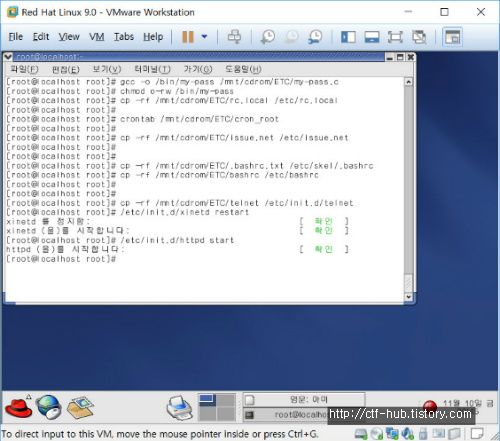Switch to the third workspace
The height and width of the screenshot is (441, 500).
(x=208, y=414)
